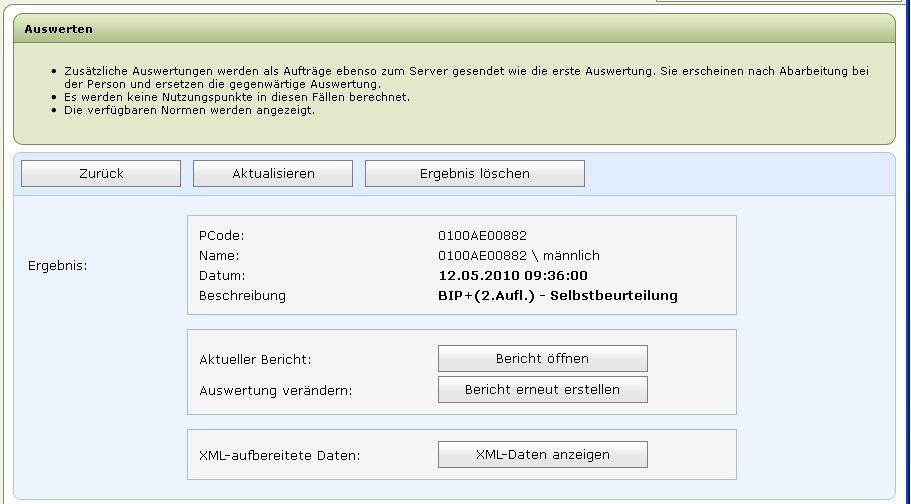
Task: Show XML data via XML-Daten anzeigen
Action: 542,454
